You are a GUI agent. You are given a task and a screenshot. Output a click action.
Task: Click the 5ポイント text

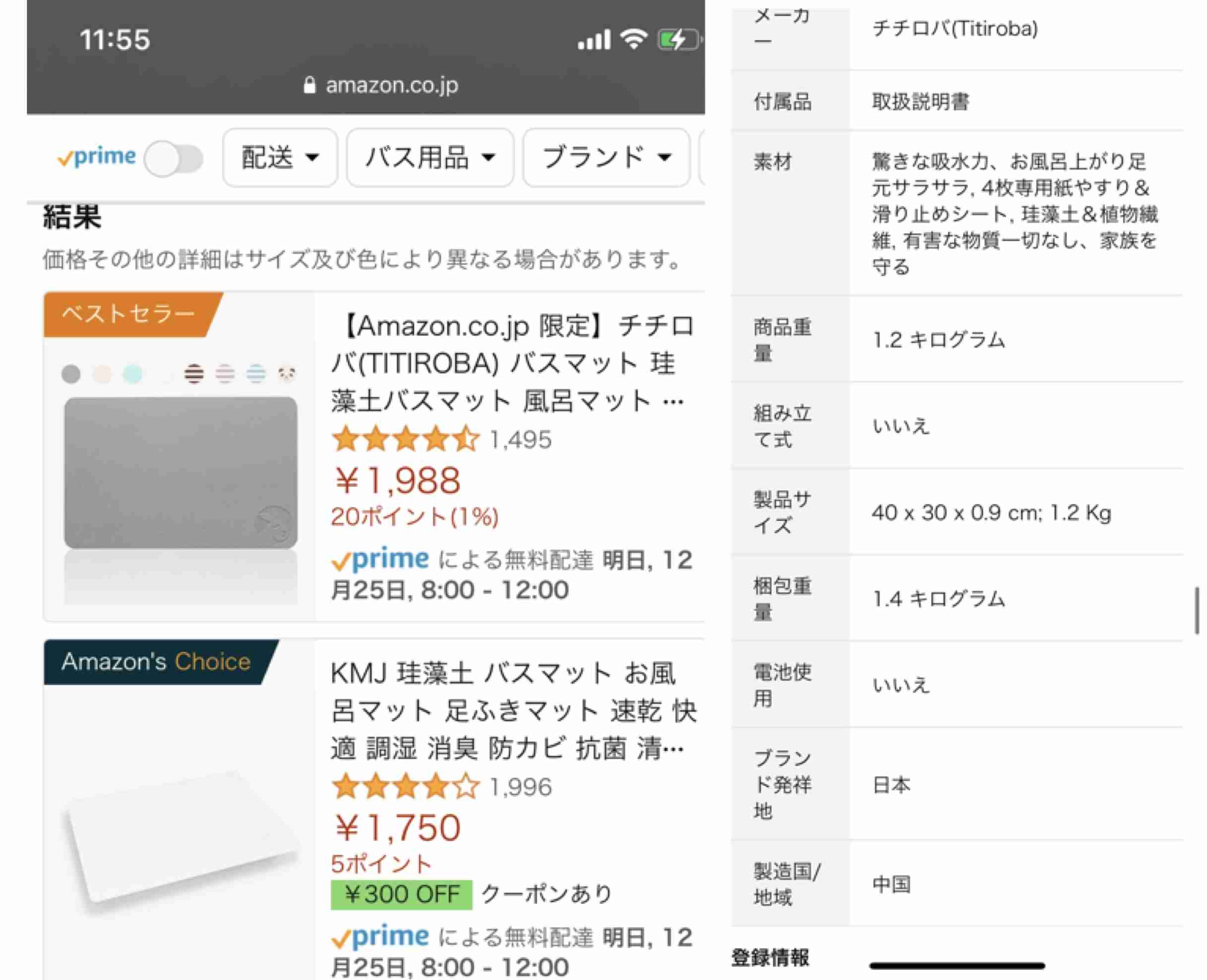click(381, 865)
